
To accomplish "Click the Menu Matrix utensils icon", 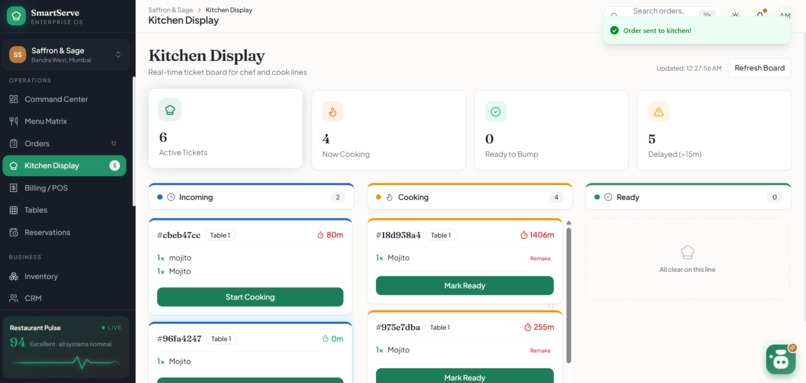I will coord(14,121).
